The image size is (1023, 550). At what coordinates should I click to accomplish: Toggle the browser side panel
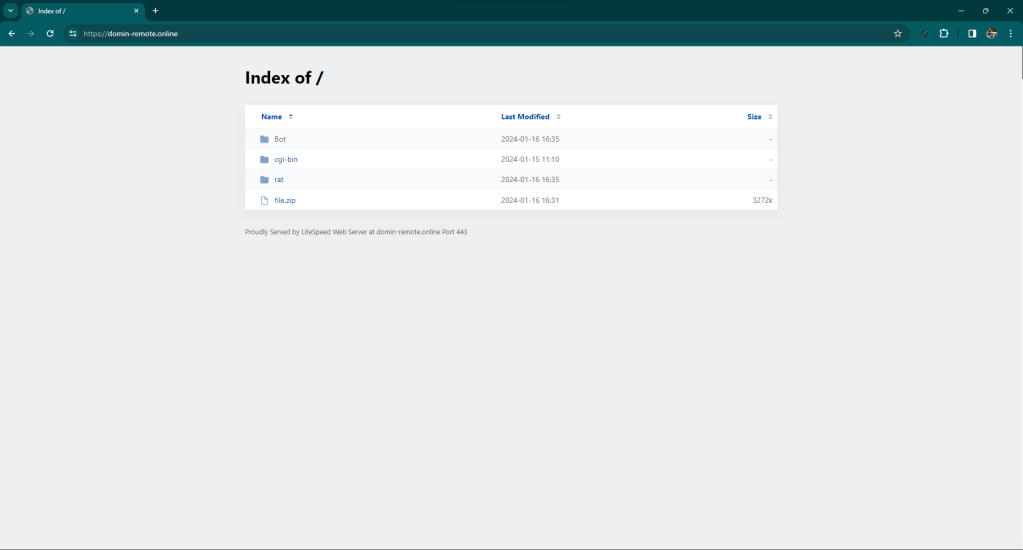click(x=971, y=33)
